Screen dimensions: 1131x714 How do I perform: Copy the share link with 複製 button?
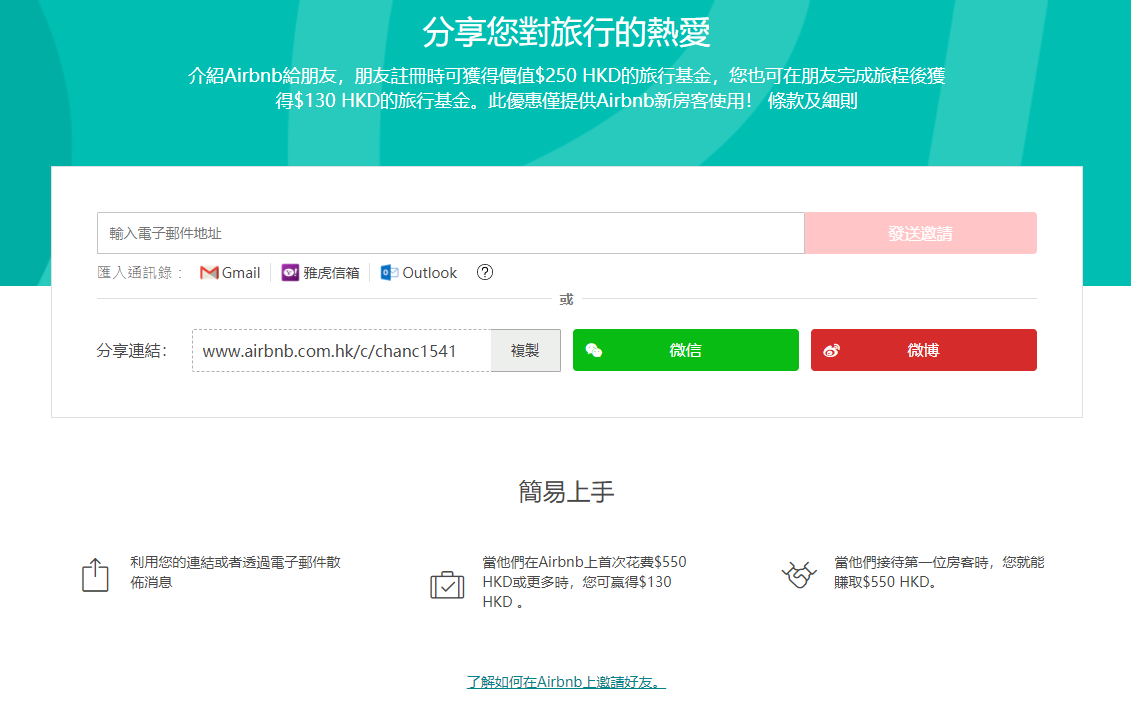point(525,351)
